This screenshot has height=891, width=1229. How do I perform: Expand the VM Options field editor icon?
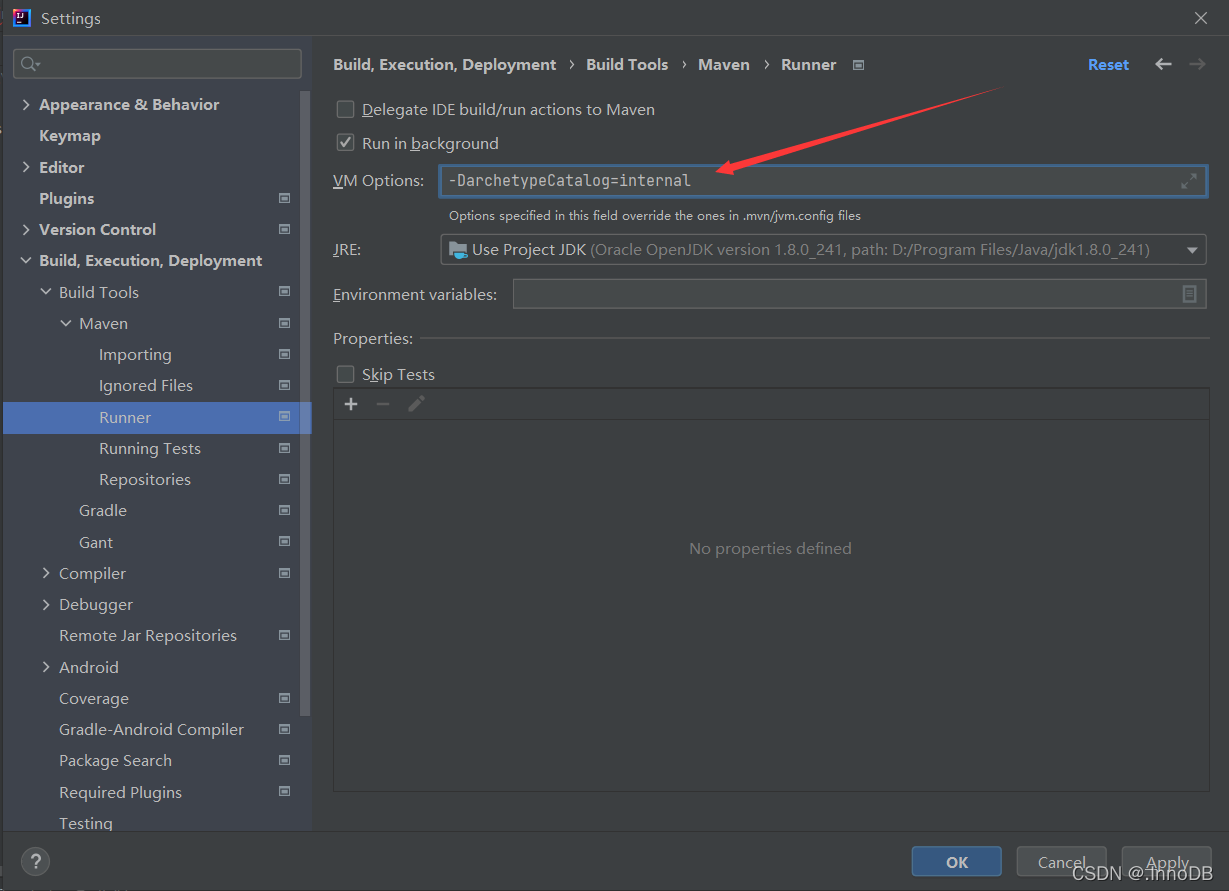pyautogui.click(x=1188, y=181)
